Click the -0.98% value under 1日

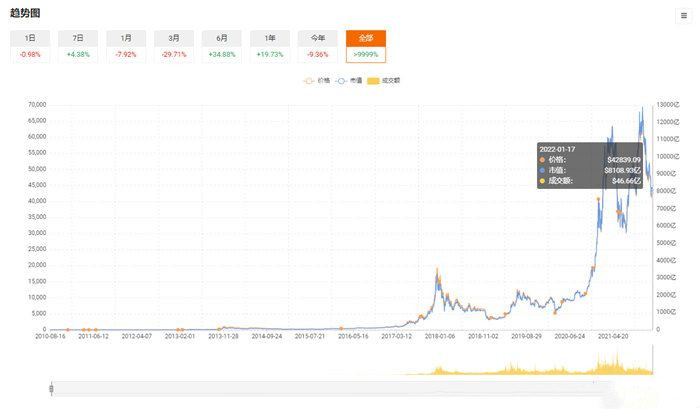click(x=30, y=54)
